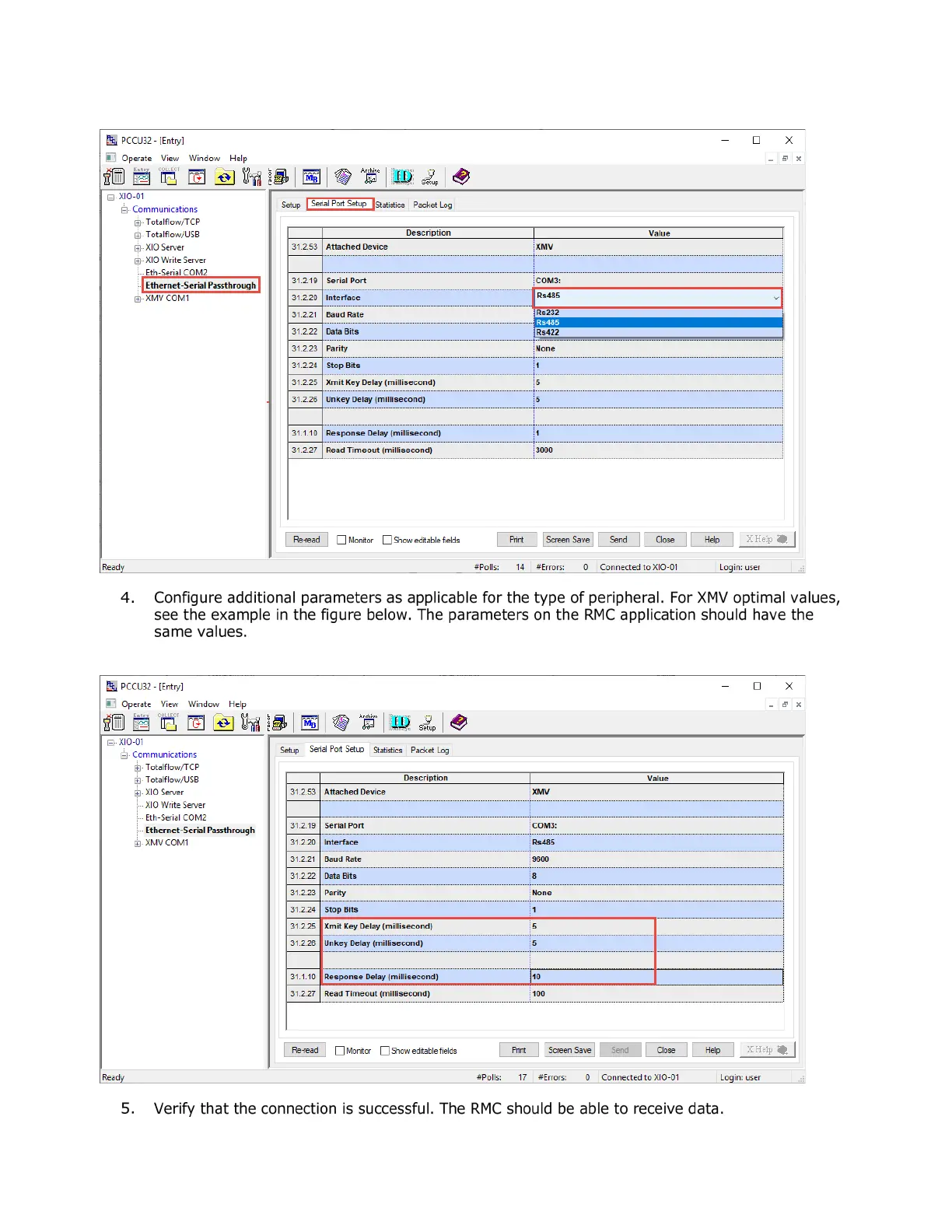The image size is (952, 1232).
Task: Tick Show editable fields in the lower PCCU32 window
Action: click(x=385, y=1051)
